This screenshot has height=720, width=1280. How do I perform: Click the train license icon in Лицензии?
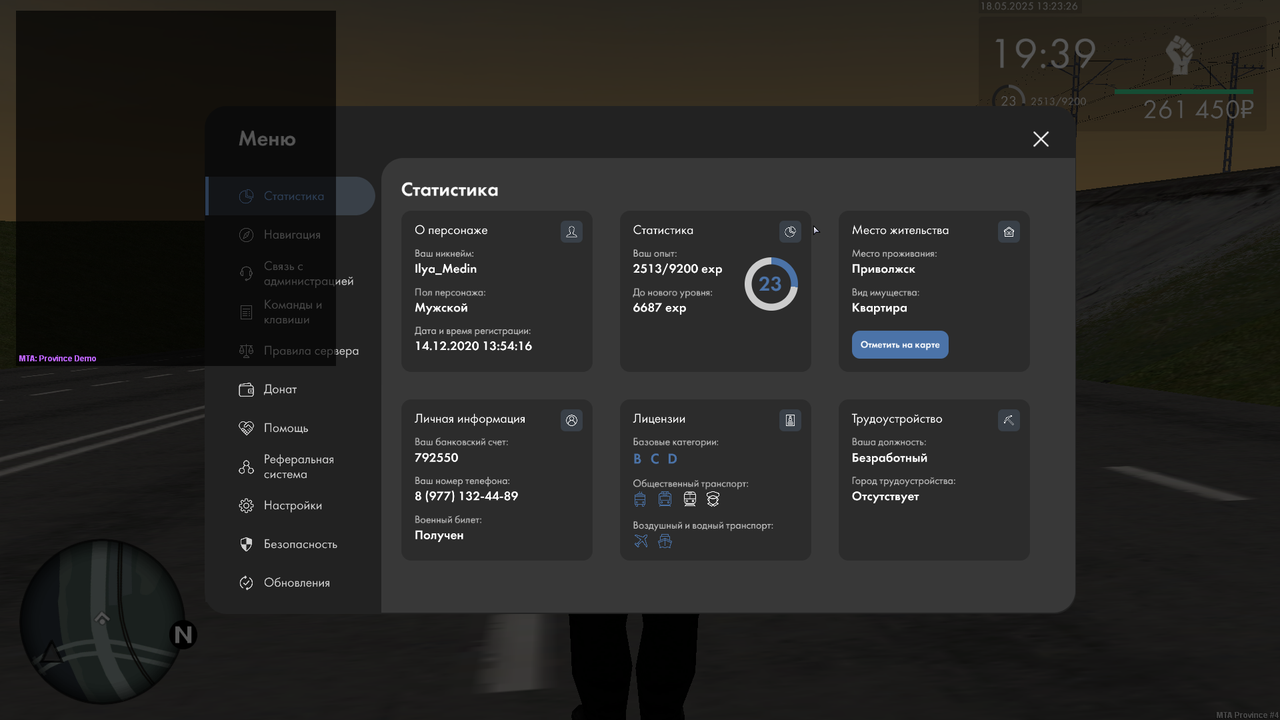pos(689,499)
